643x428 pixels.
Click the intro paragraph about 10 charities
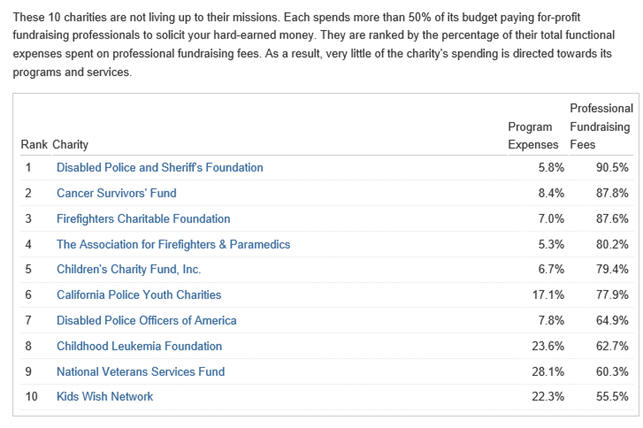pyautogui.click(x=314, y=45)
